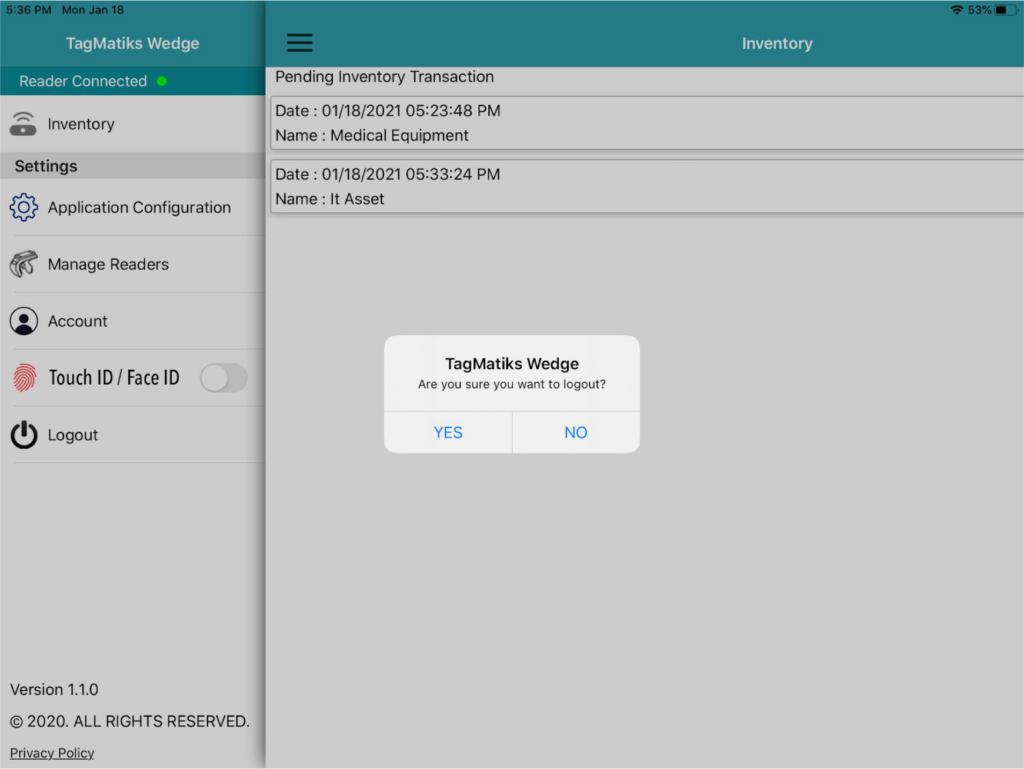Select Logout menu item
The image size is (1024, 769).
pyautogui.click(x=133, y=435)
